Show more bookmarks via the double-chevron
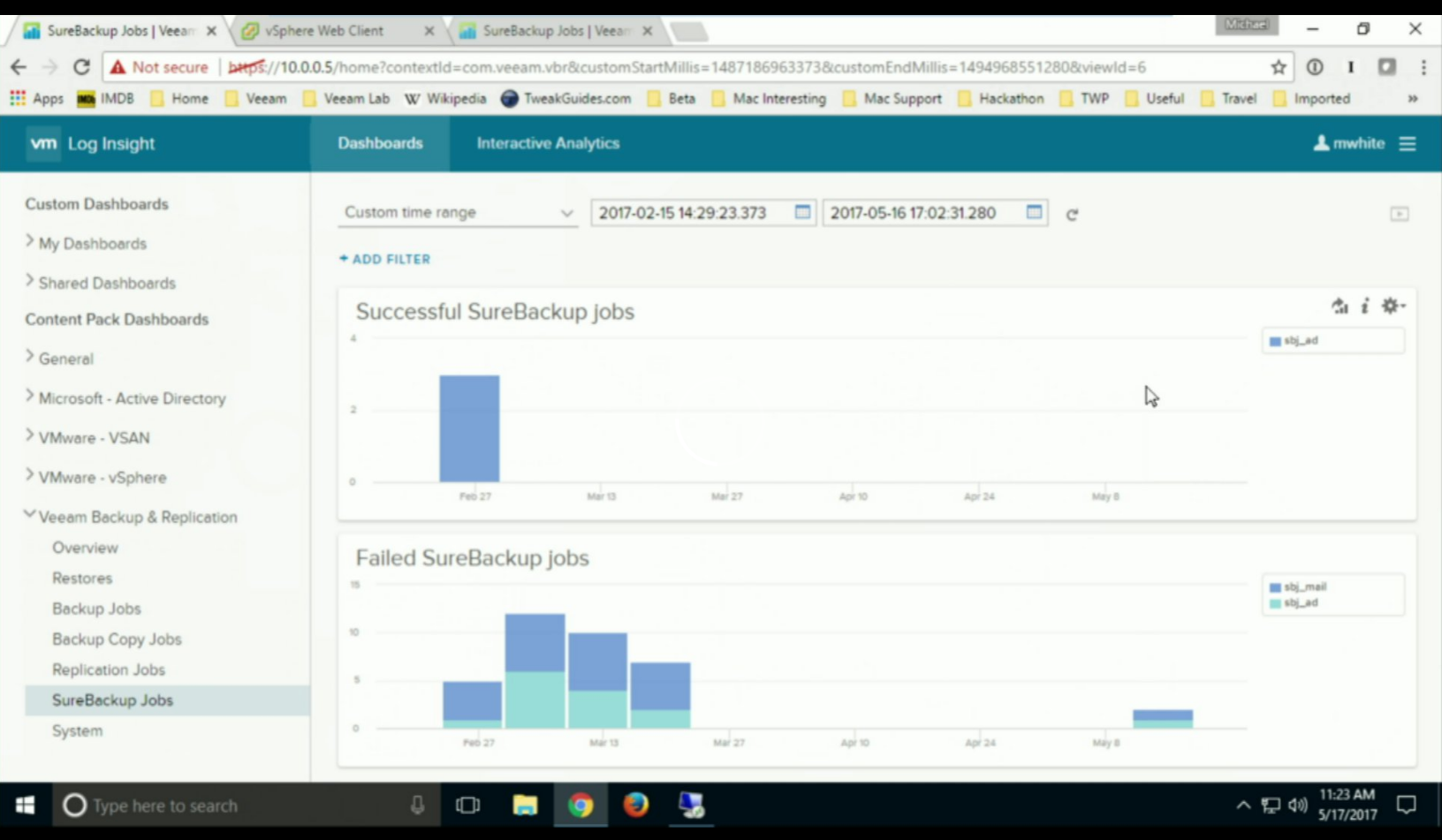Image resolution: width=1442 pixels, height=840 pixels. [x=1413, y=98]
